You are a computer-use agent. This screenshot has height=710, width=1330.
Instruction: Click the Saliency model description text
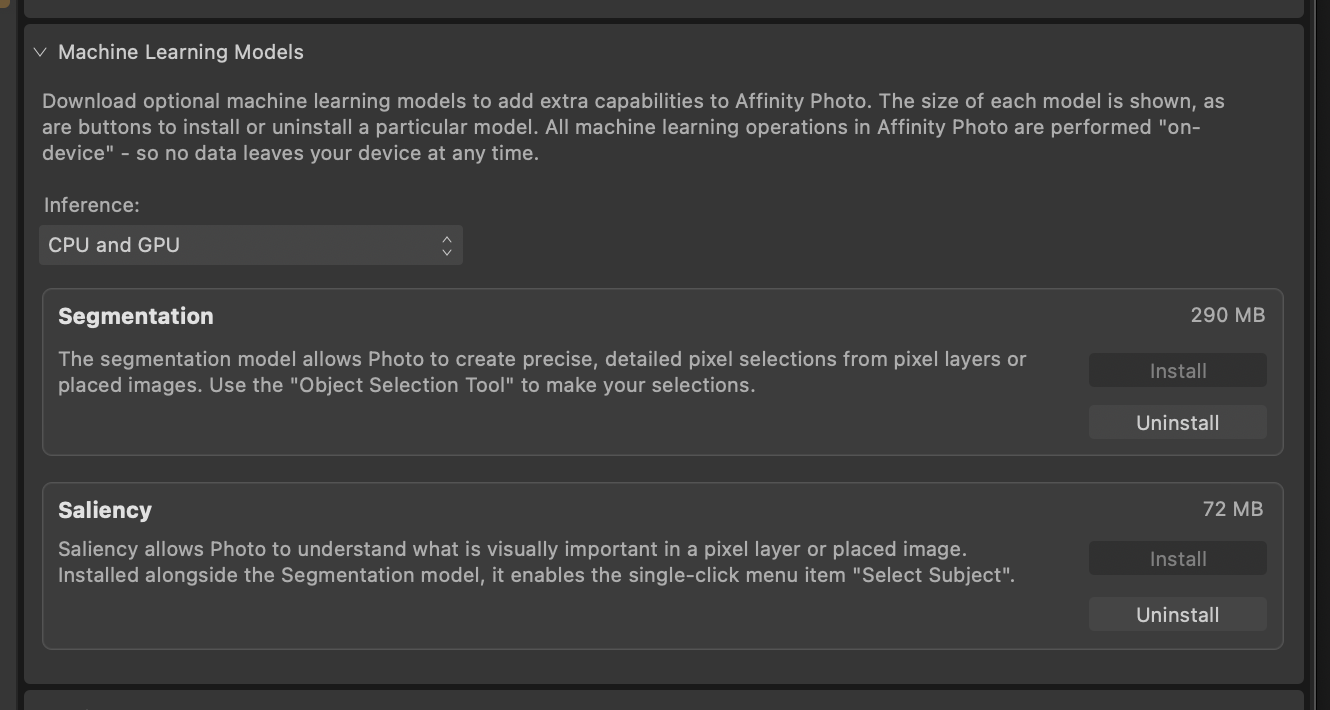click(x=536, y=562)
